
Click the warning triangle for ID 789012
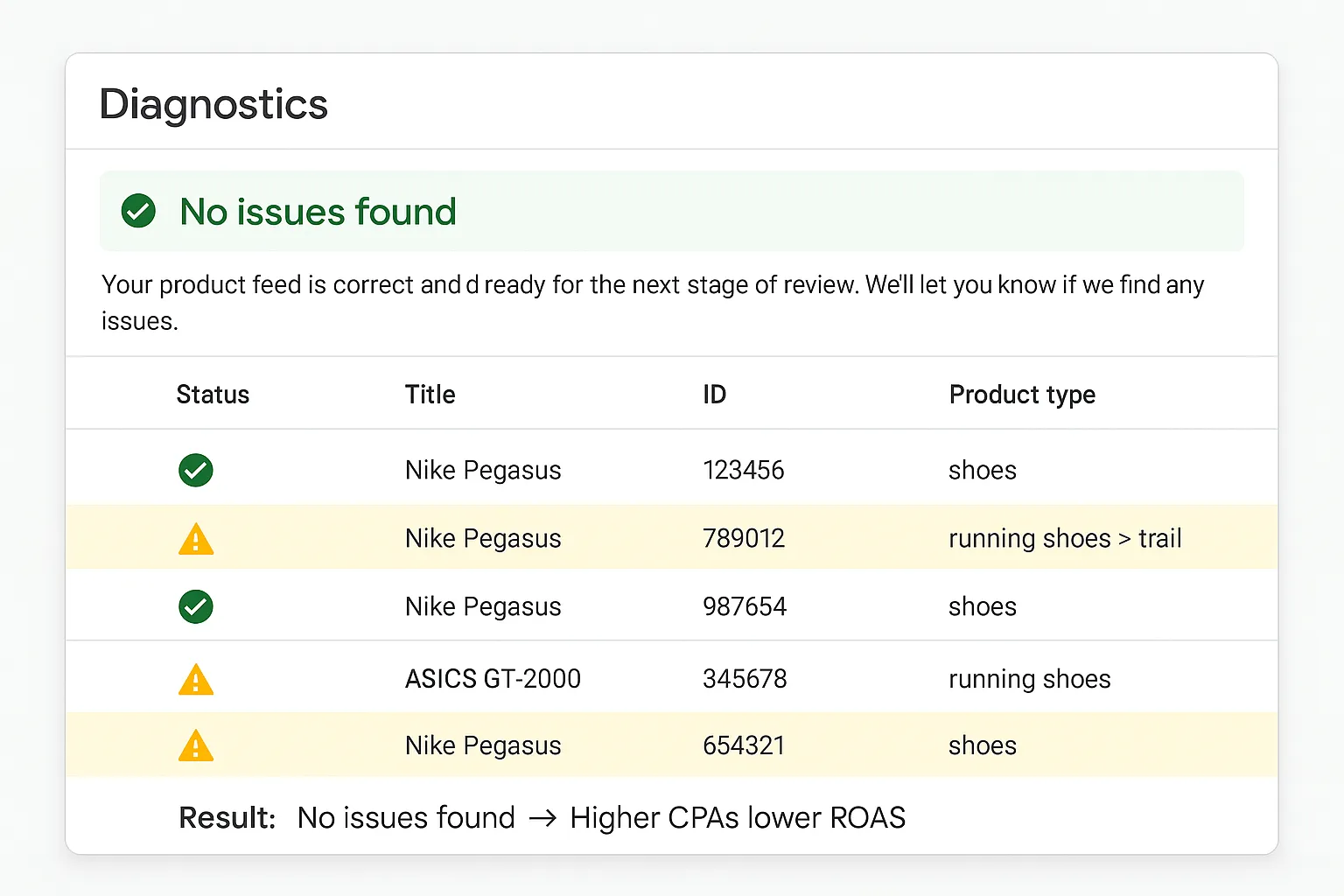(196, 539)
